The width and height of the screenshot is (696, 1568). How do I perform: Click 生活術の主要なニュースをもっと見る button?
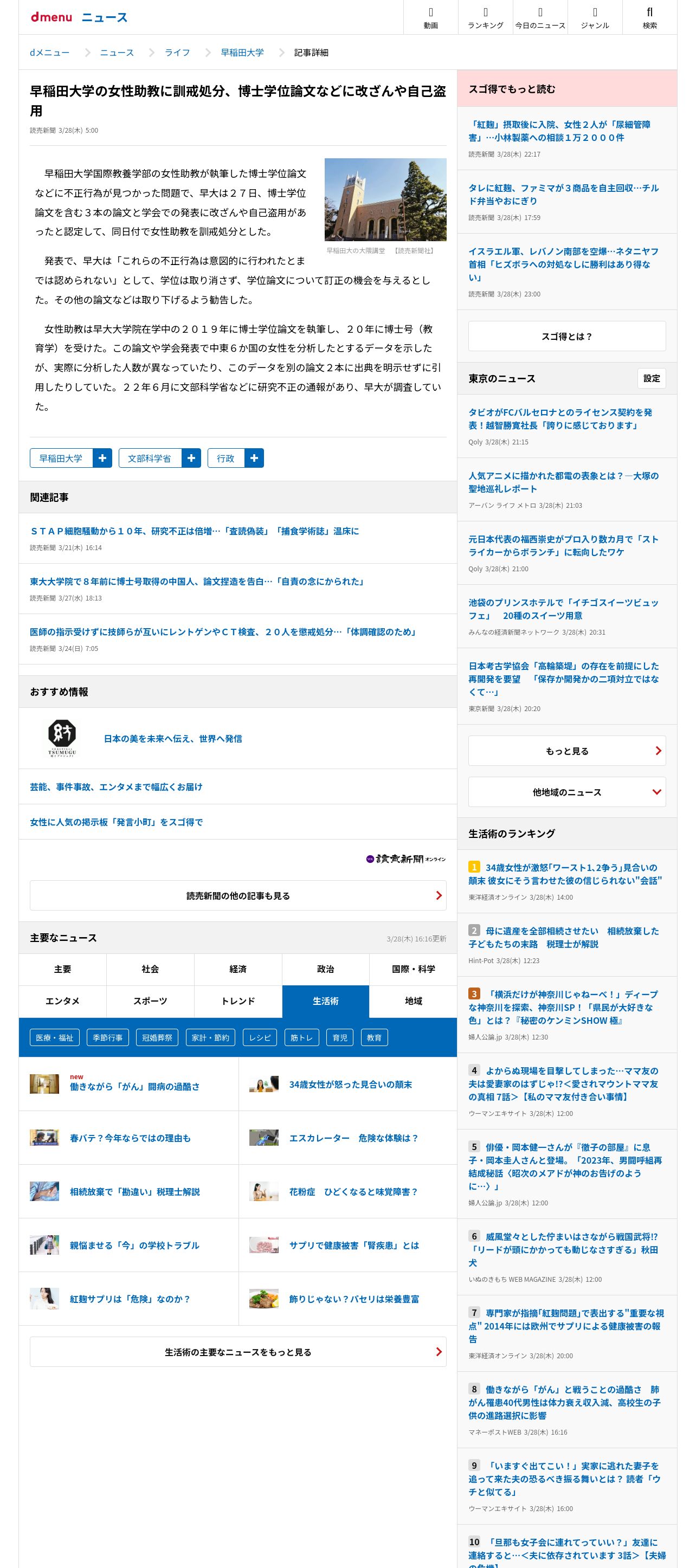click(238, 1352)
